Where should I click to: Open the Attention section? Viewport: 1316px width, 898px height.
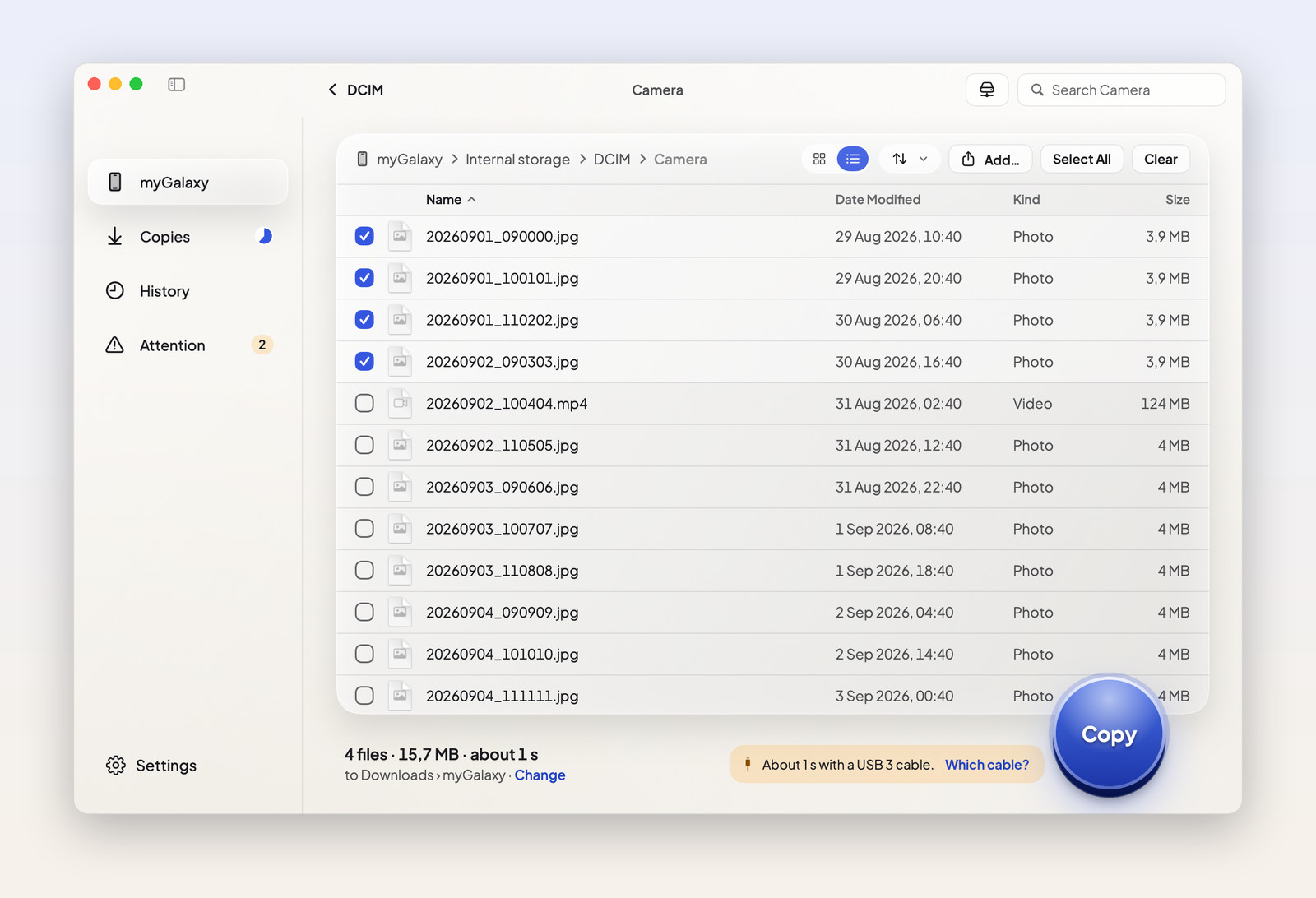click(x=188, y=345)
